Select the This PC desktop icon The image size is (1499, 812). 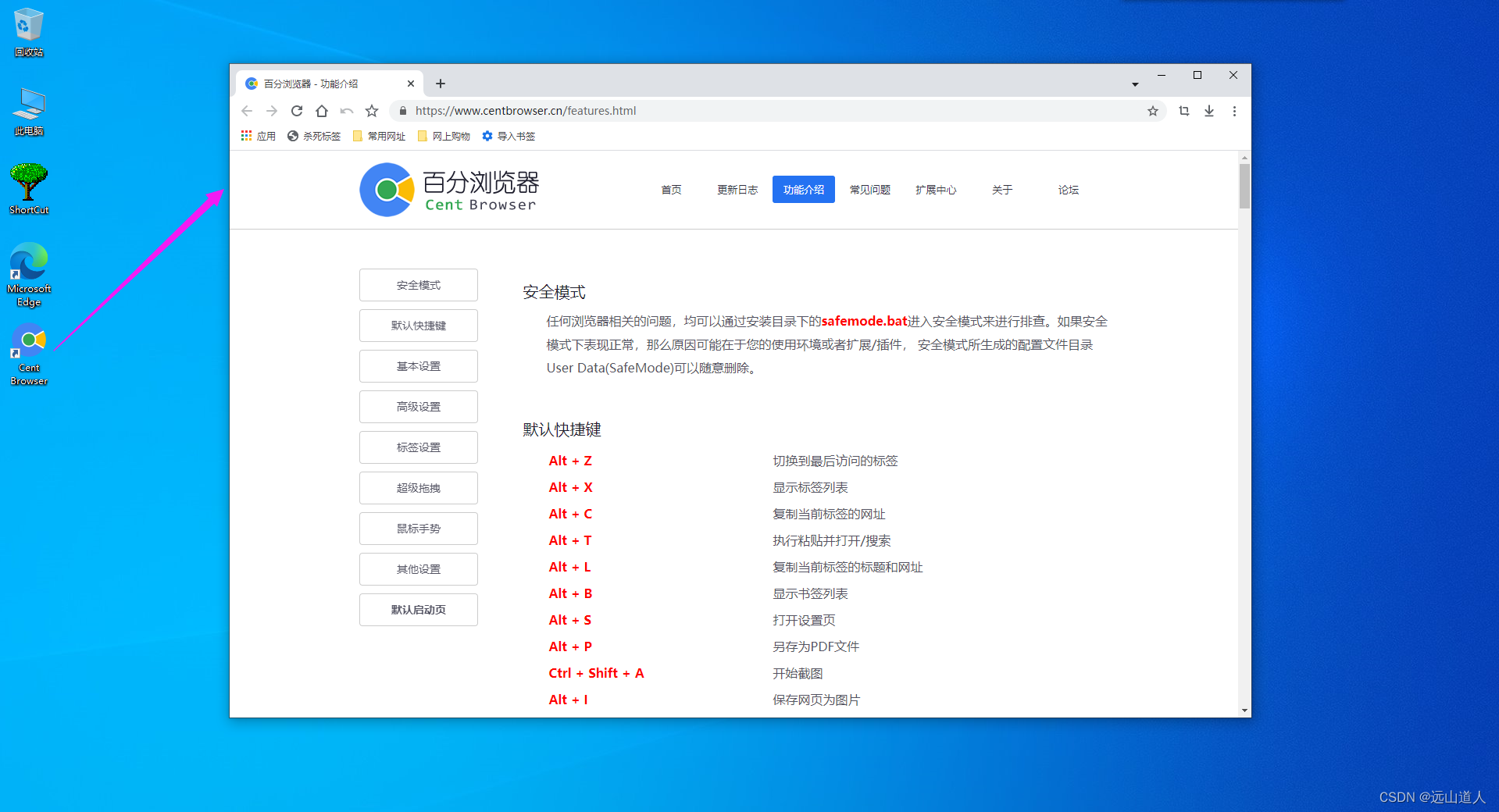point(28,111)
